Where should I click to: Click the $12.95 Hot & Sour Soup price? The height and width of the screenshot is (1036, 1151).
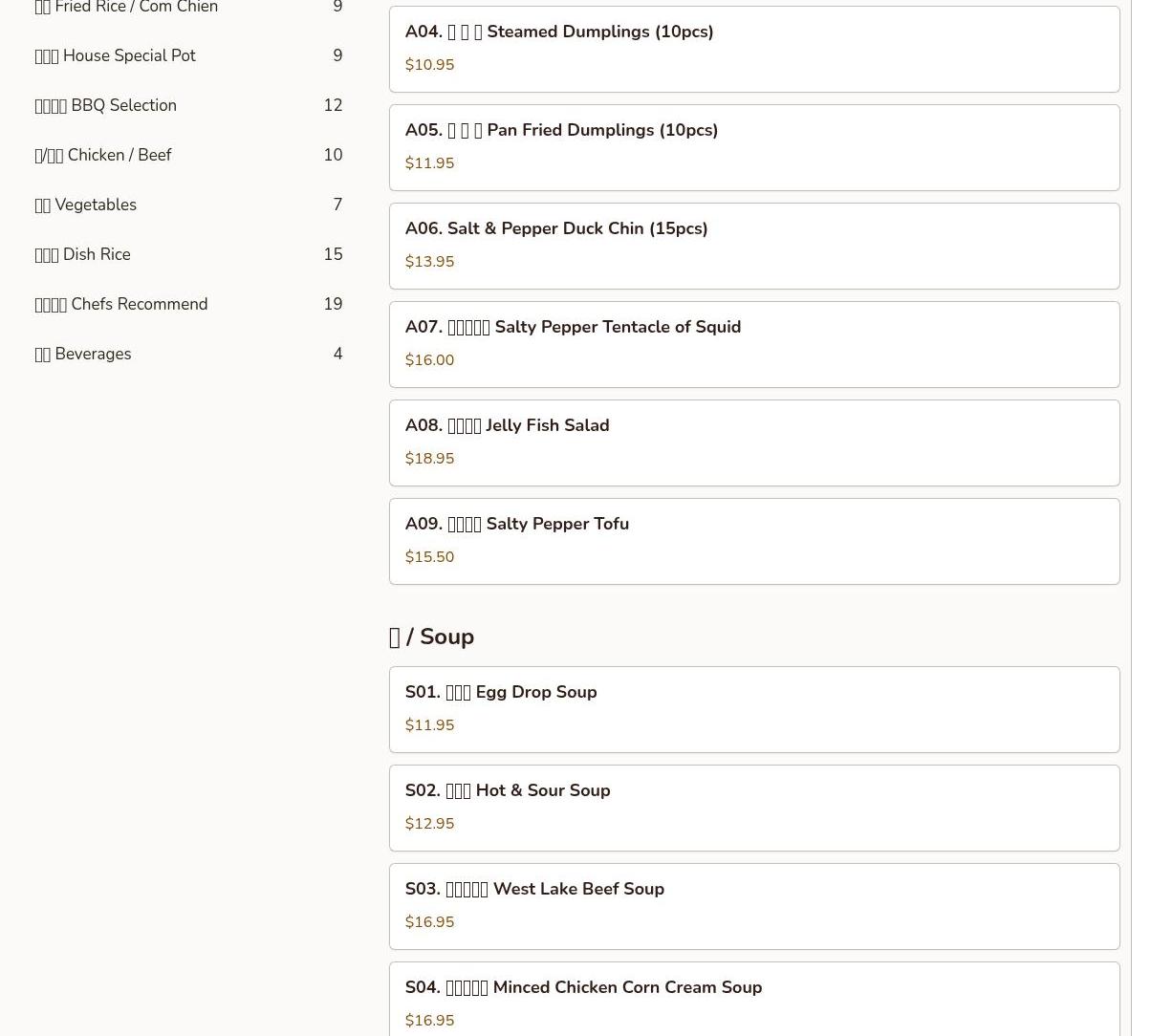[429, 824]
